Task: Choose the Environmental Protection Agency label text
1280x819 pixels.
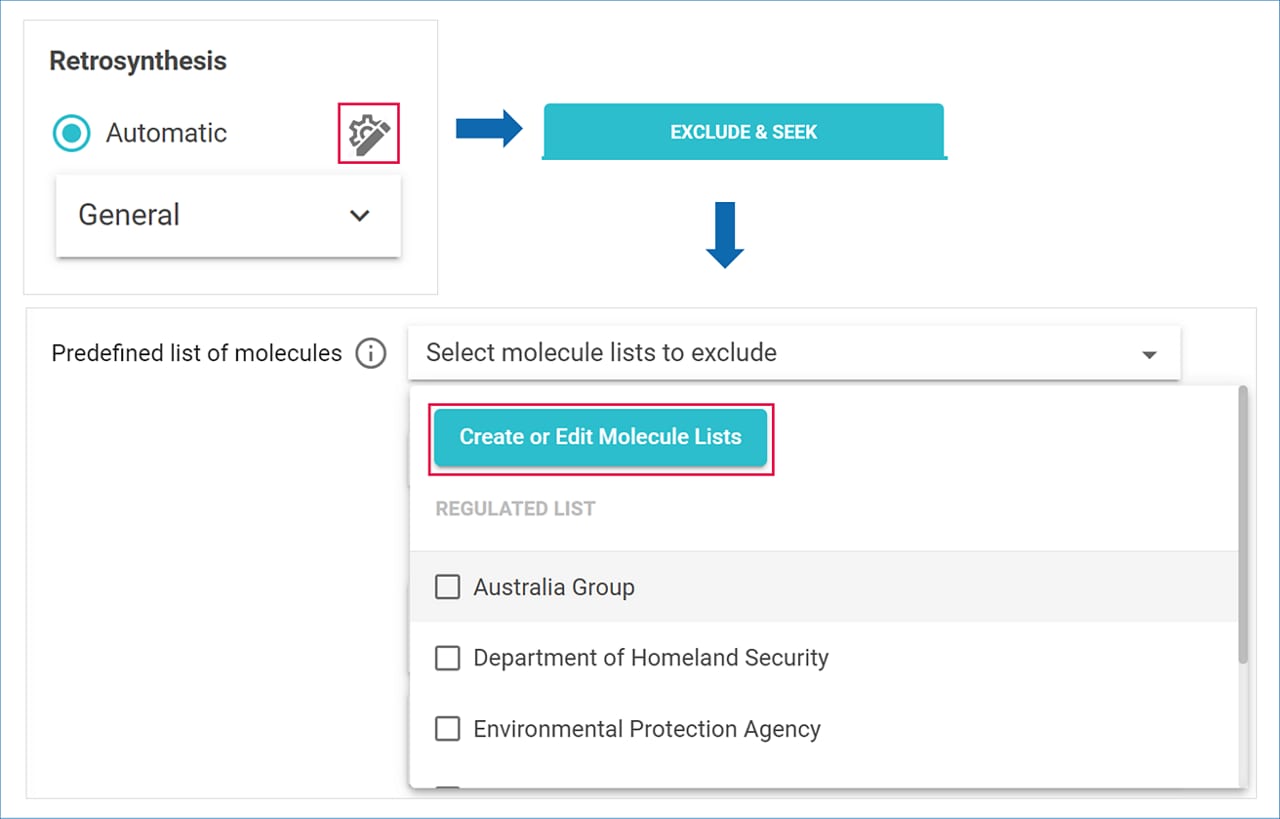Action: pos(646,729)
